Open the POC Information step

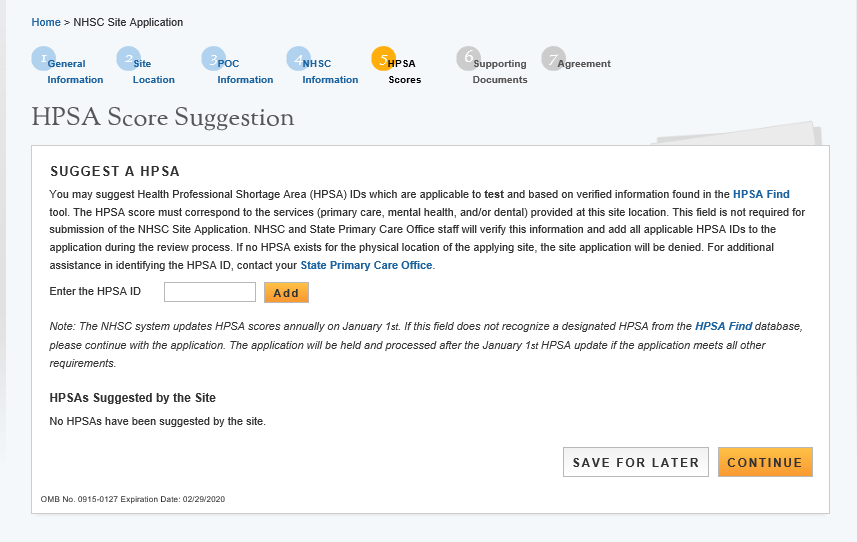[245, 72]
